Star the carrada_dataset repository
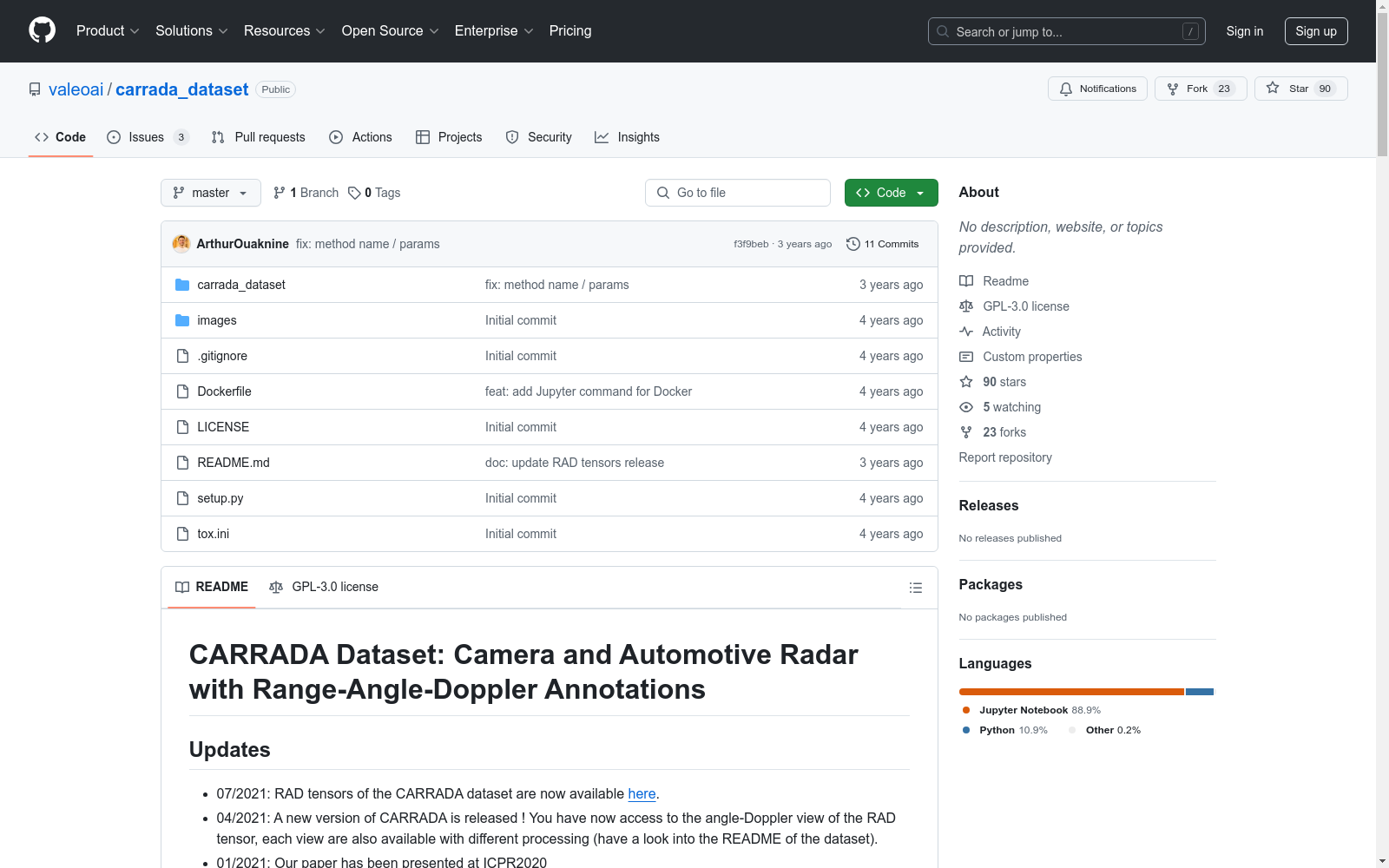 1300,89
